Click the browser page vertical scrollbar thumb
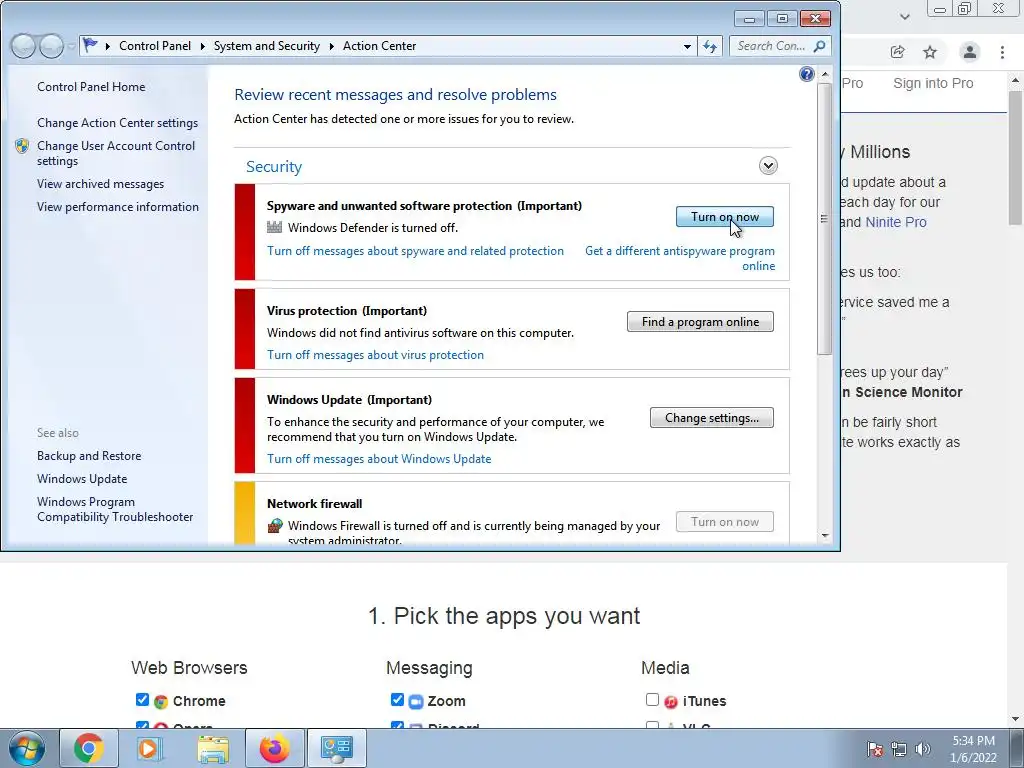Viewport: 1024px width, 768px height. 1016,159
